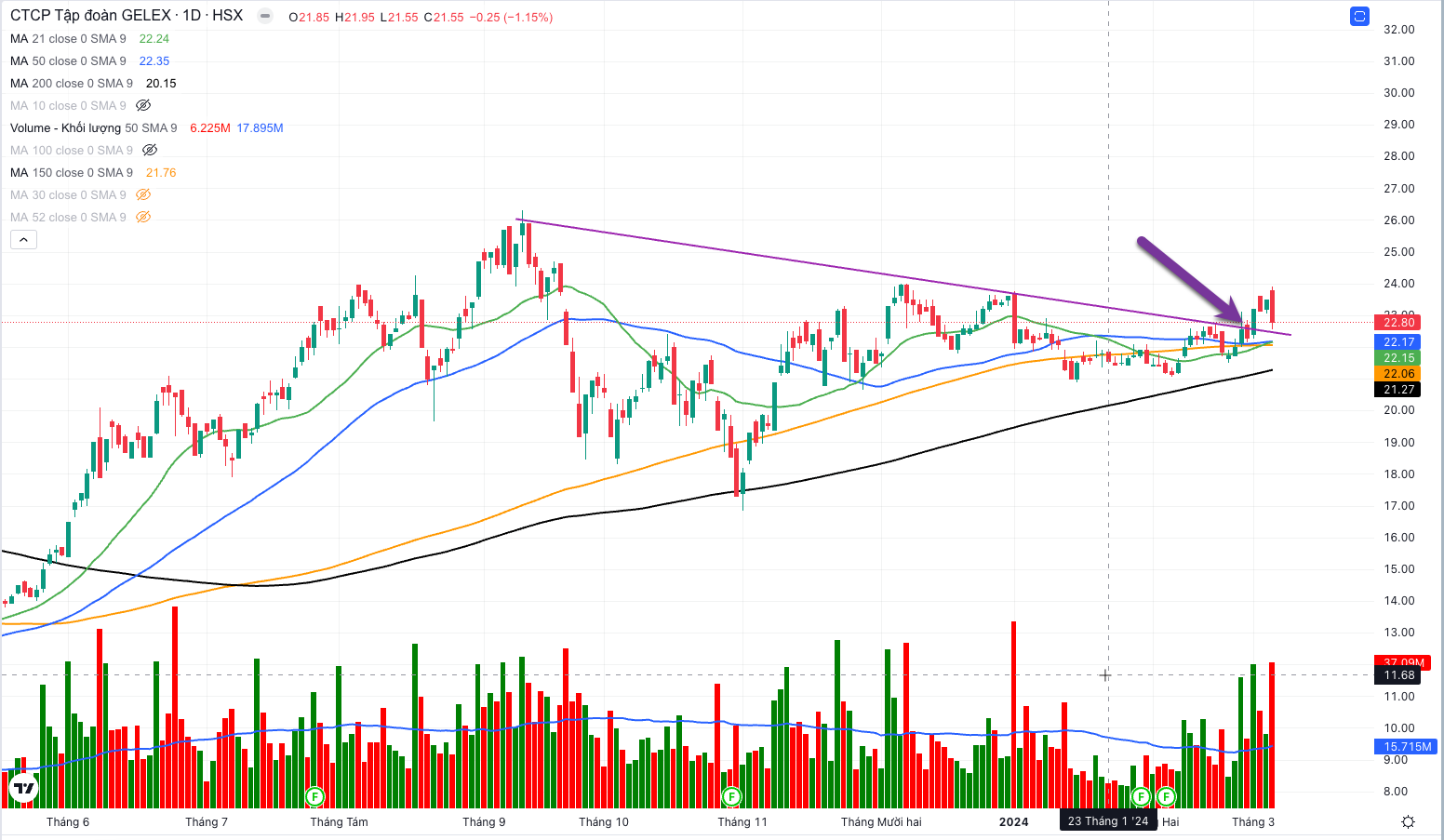Click the MA 200 value 20.15
The height and width of the screenshot is (840, 1444).
161,83
